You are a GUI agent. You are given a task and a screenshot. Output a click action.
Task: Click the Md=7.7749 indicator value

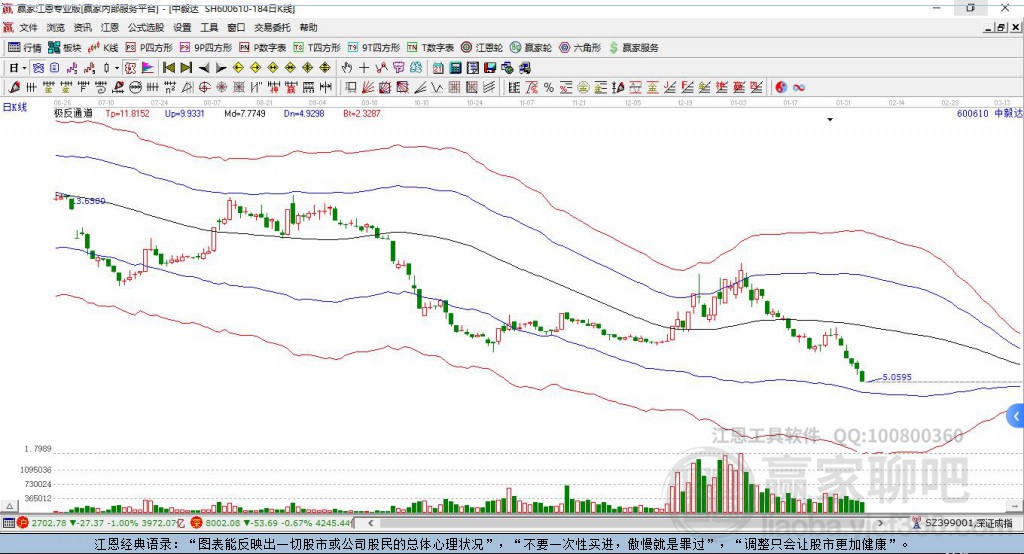(245, 113)
